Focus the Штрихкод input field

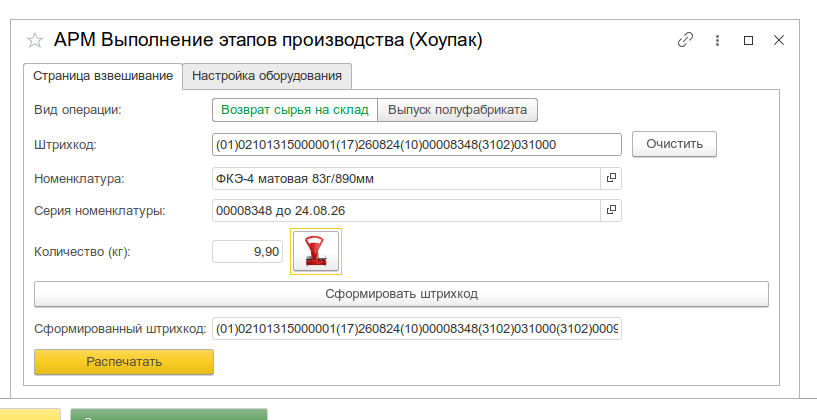pos(417,145)
